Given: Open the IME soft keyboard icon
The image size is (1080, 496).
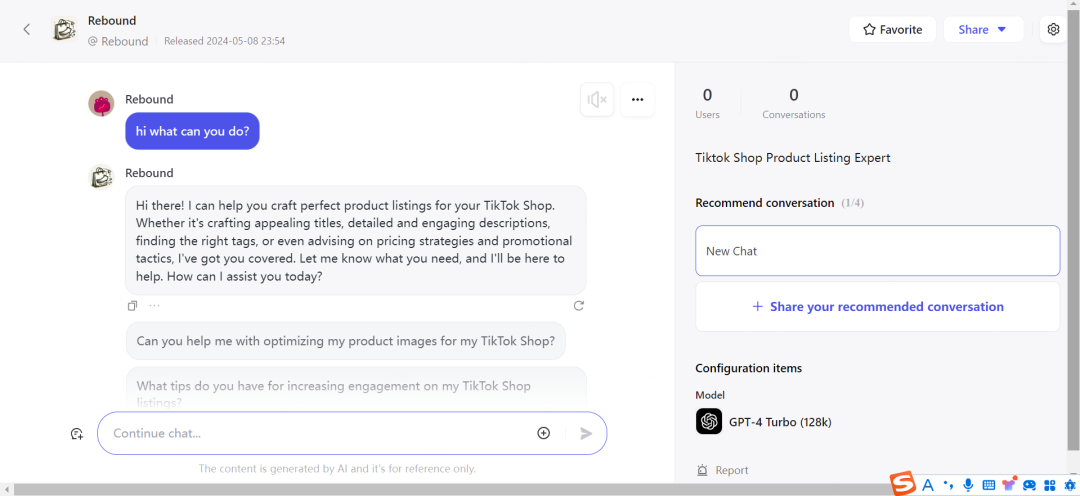Looking at the screenshot, I should pos(988,485).
